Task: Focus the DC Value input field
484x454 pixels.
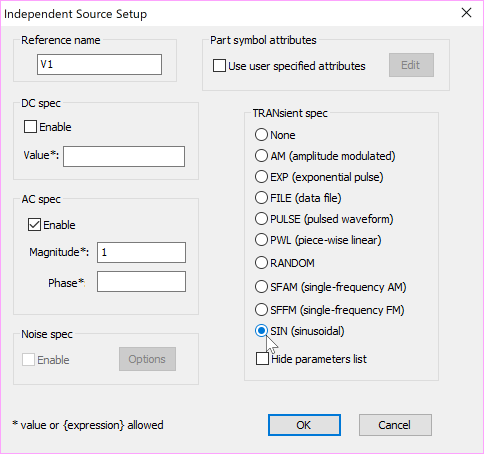Action: [124, 156]
